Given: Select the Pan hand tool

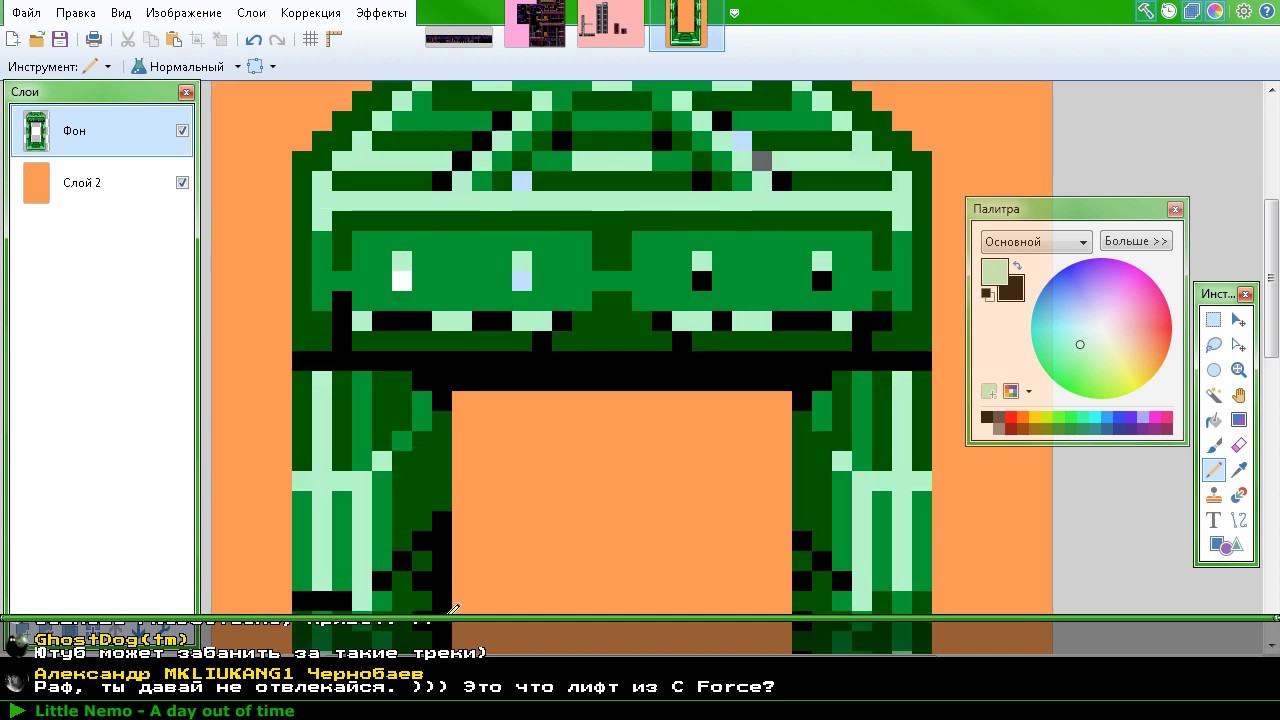Looking at the screenshot, I should tap(1239, 395).
